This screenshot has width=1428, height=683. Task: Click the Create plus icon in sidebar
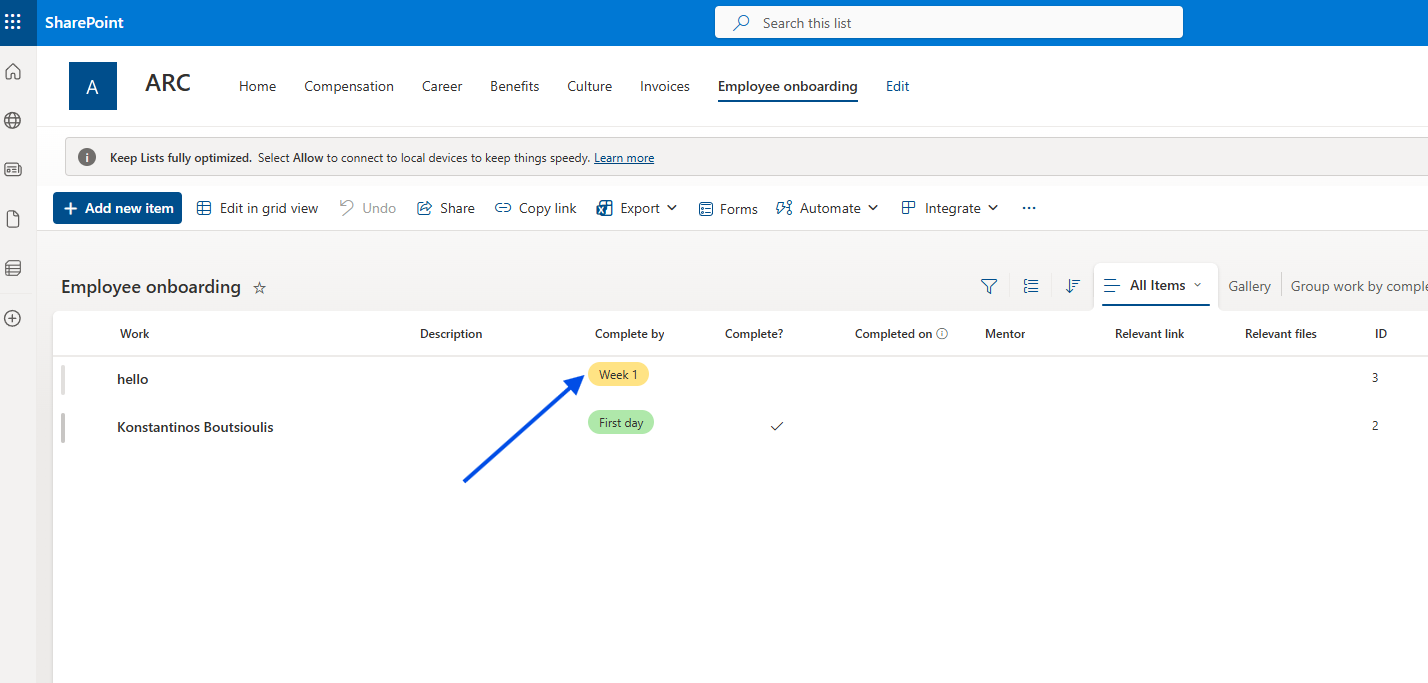tap(13, 318)
